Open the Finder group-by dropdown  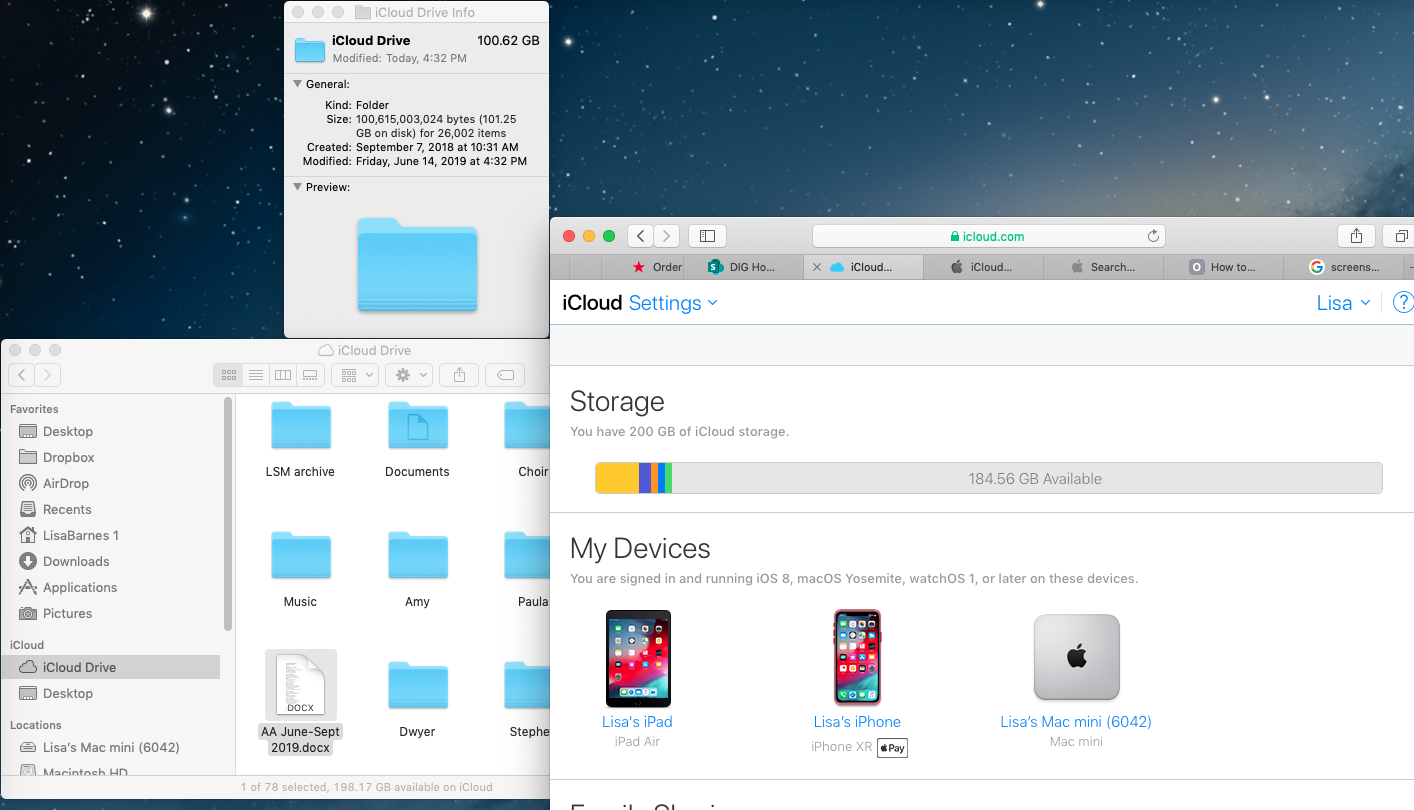[356, 375]
